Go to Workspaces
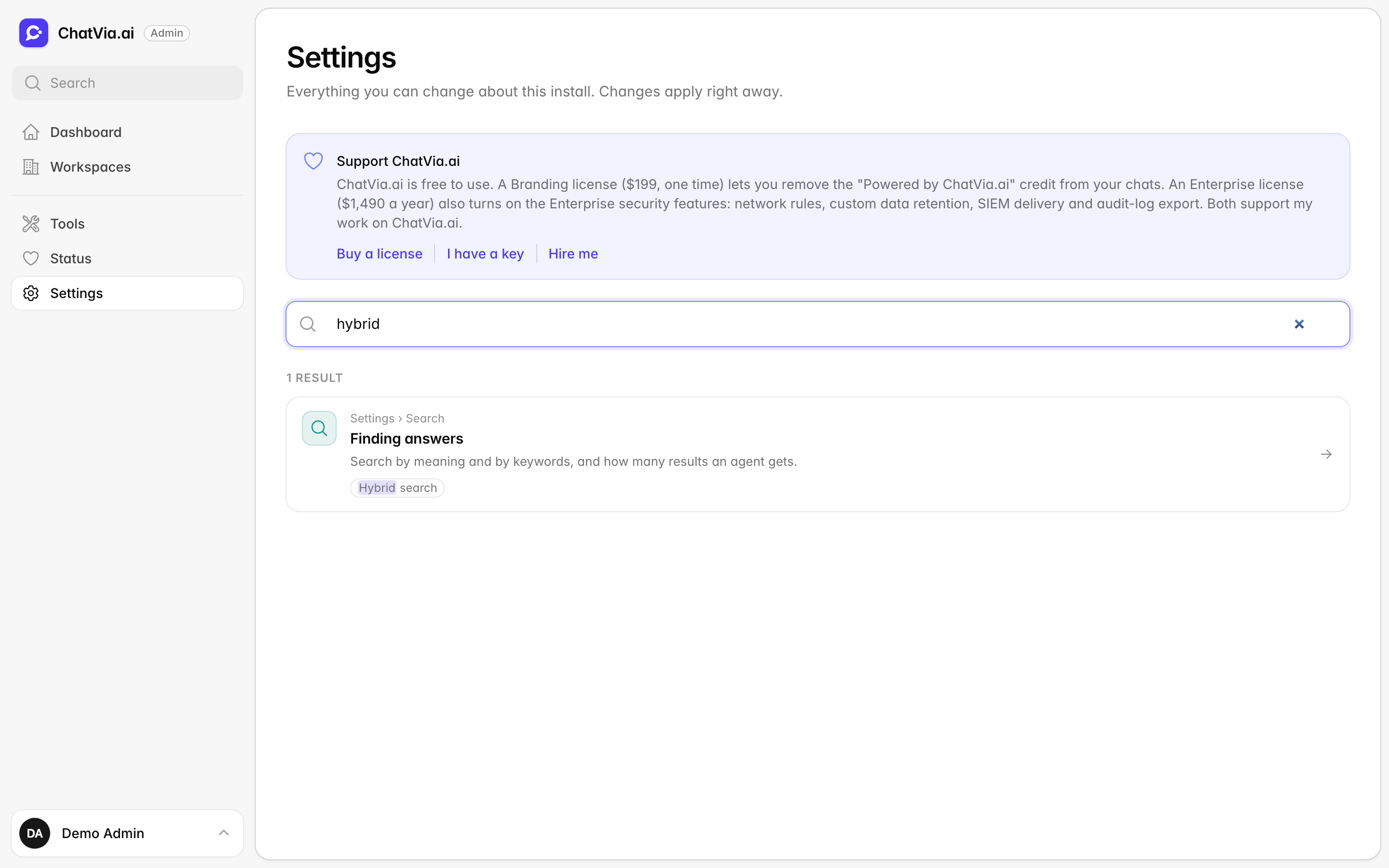The width and height of the screenshot is (1389, 868). [127, 167]
